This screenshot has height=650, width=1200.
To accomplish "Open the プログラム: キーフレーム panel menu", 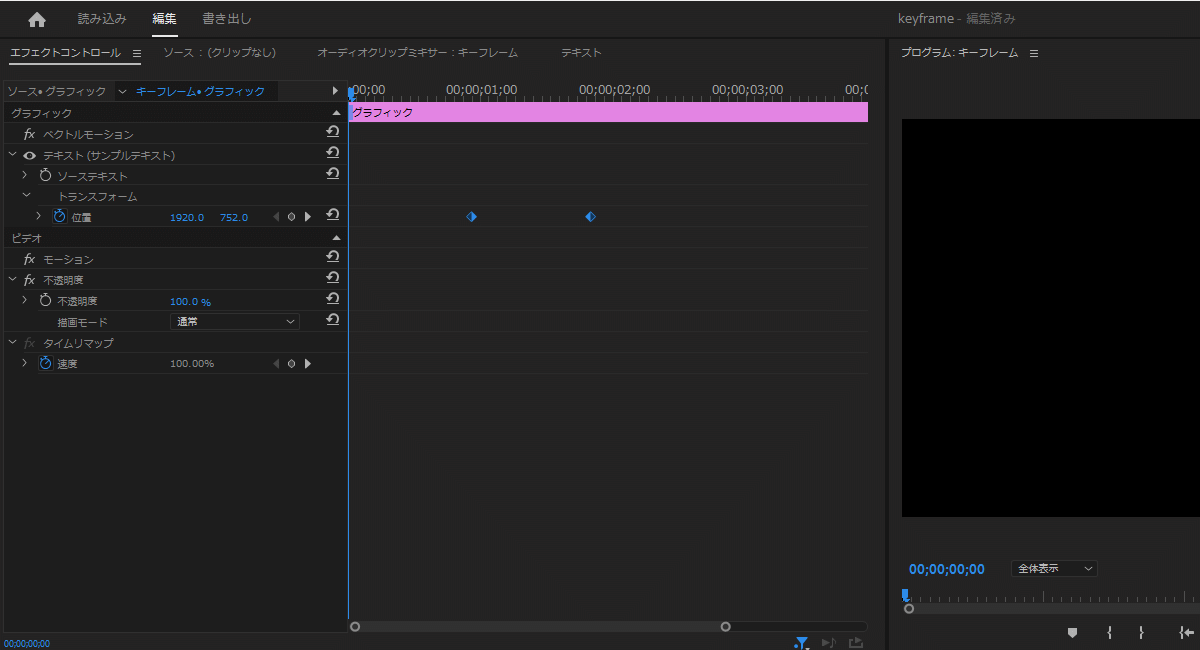I will click(1034, 53).
